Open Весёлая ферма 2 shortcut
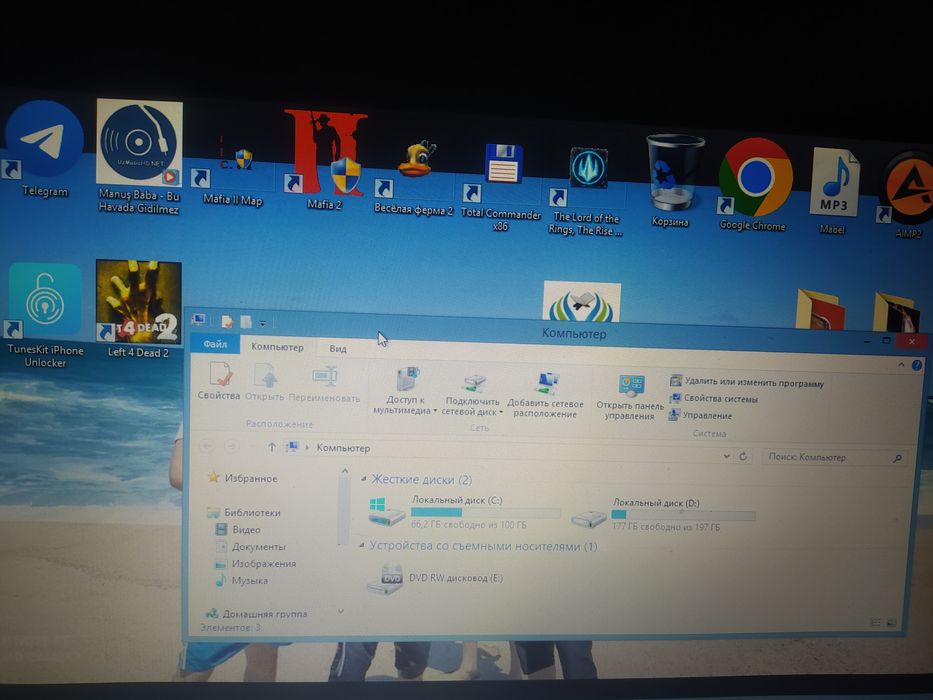Viewport: 933px width, 700px height. 414,177
